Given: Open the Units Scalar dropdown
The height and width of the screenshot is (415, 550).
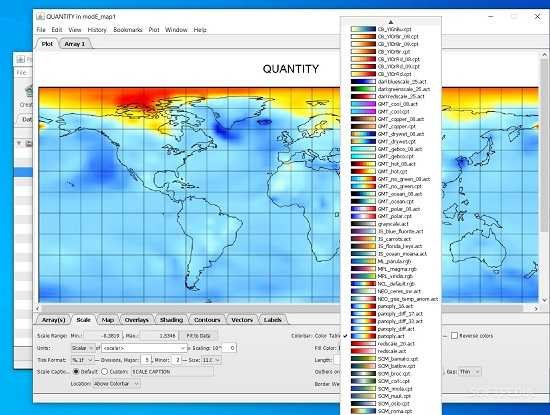Looking at the screenshot, I should (x=83, y=348).
